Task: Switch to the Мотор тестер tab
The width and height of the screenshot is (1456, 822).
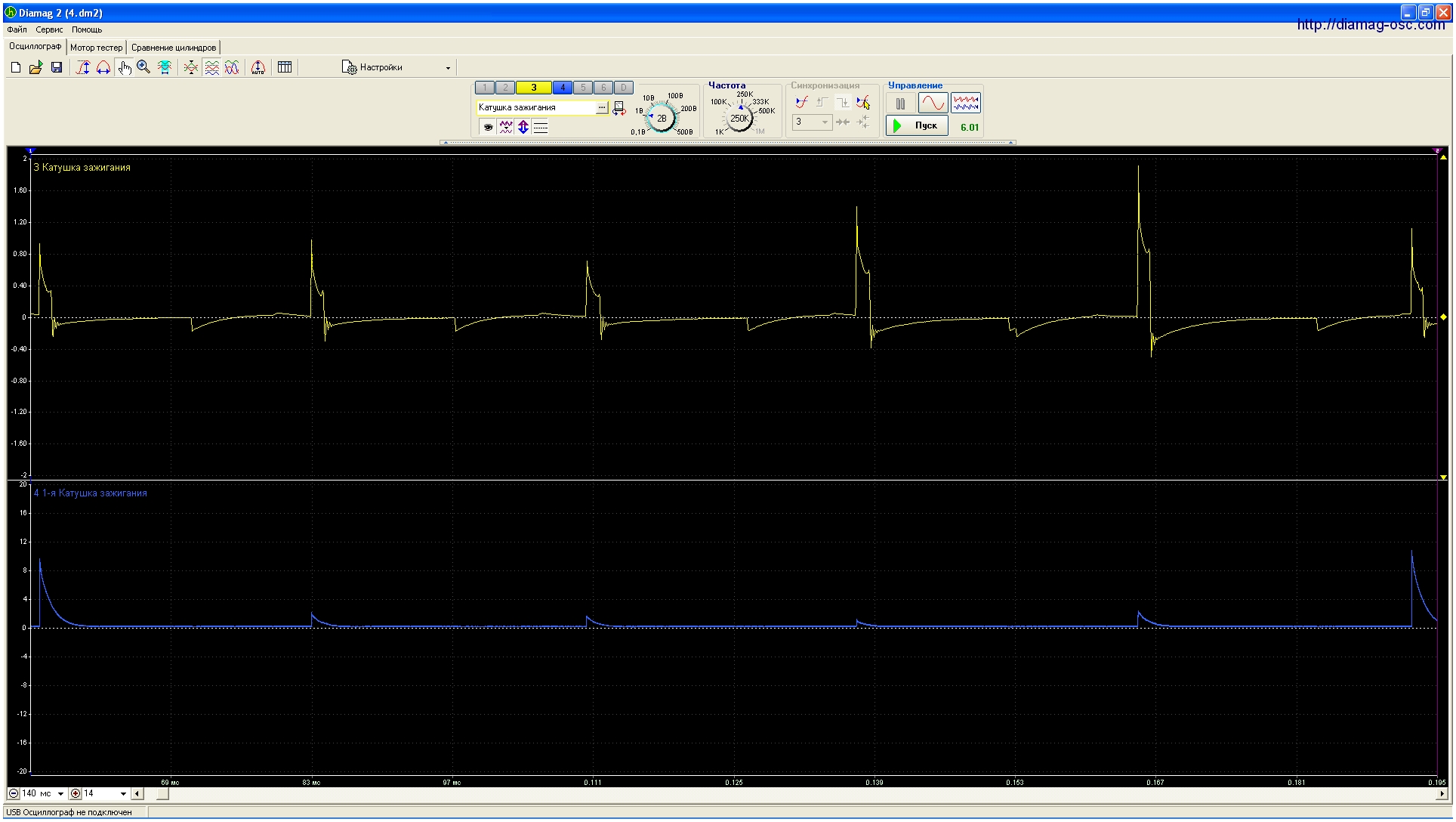Action: [x=96, y=48]
